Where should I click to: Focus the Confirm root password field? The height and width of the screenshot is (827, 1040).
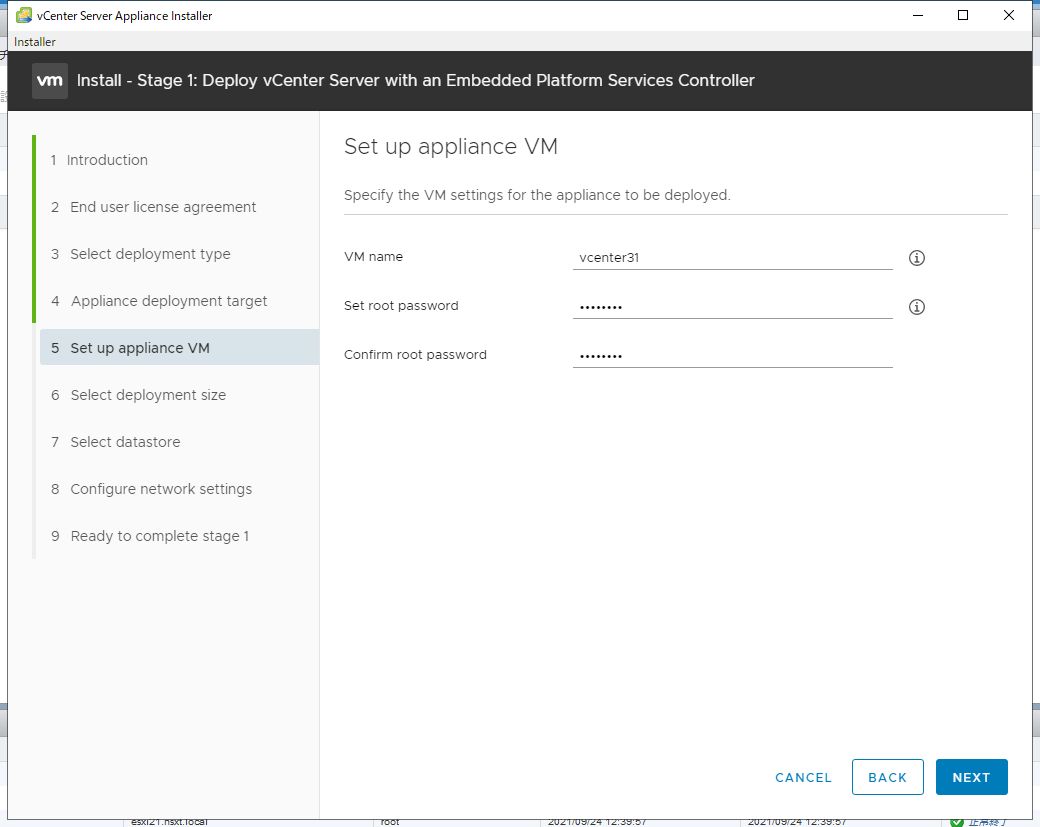click(732, 355)
